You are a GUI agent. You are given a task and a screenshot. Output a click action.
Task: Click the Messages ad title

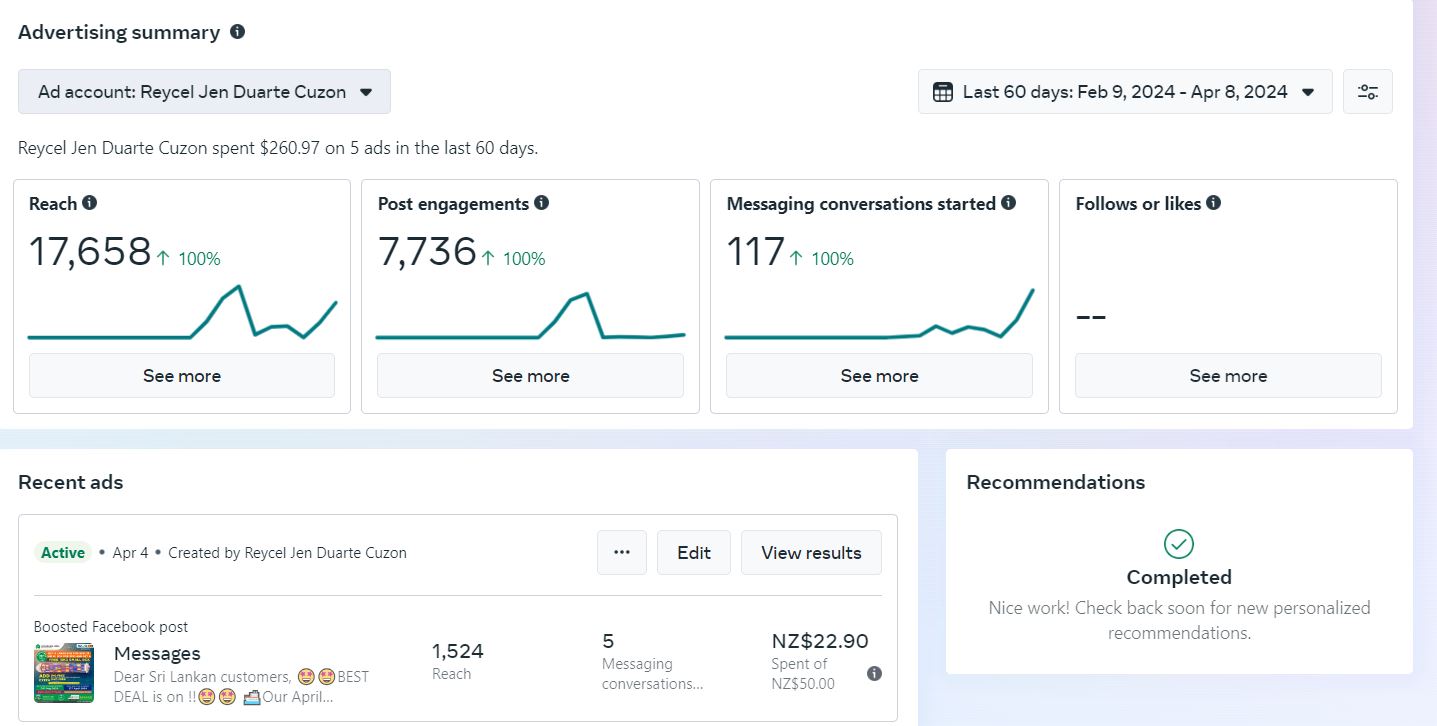click(157, 653)
